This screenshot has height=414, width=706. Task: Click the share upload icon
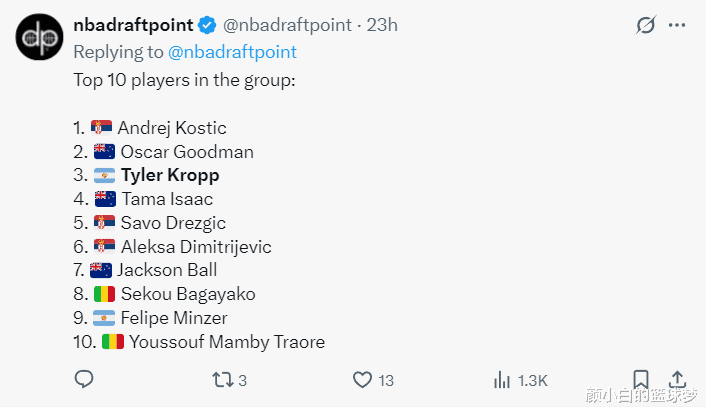pos(677,379)
